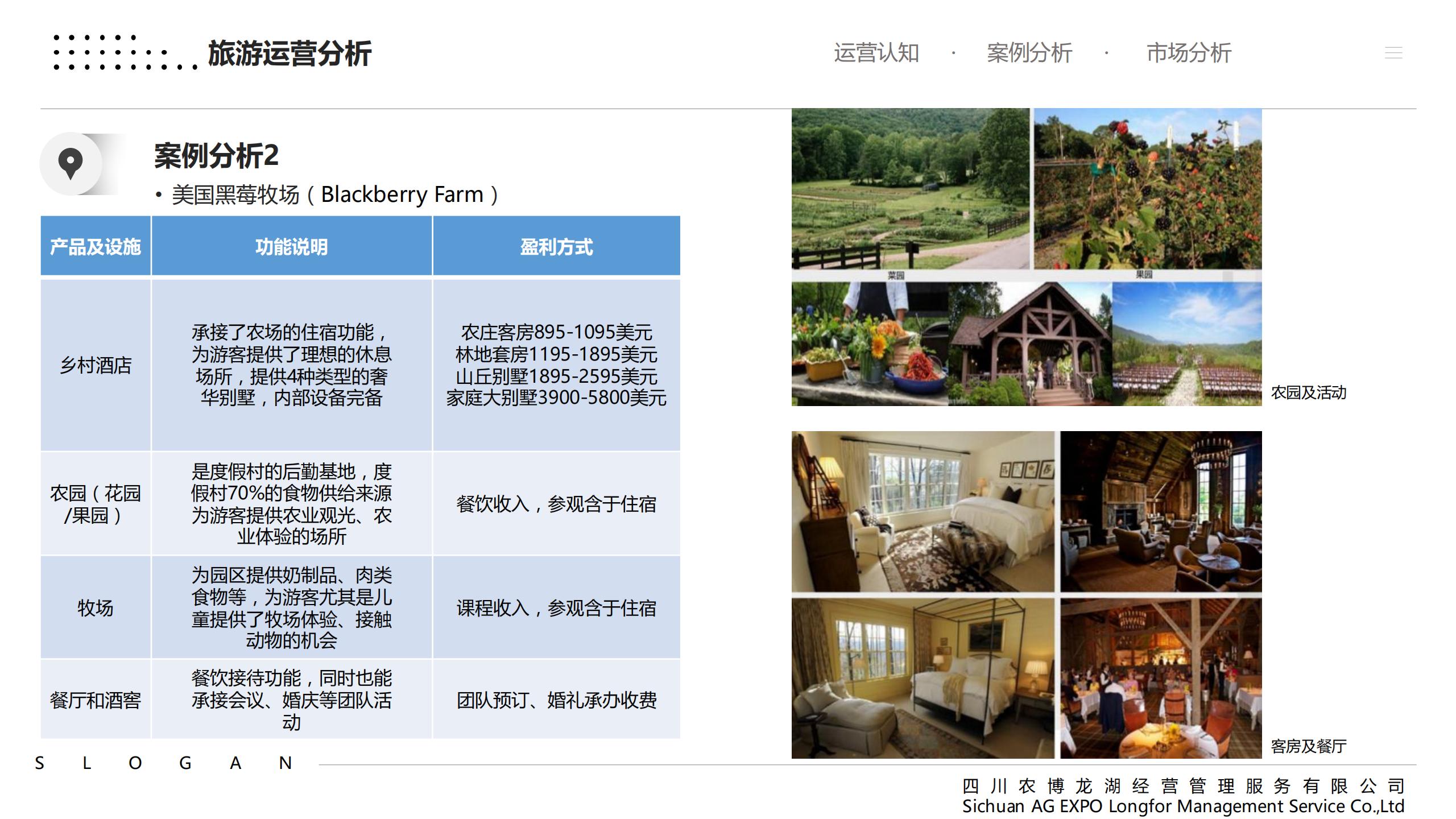
Task: Click the barn restaurant dining photo
Action: (x=1160, y=678)
